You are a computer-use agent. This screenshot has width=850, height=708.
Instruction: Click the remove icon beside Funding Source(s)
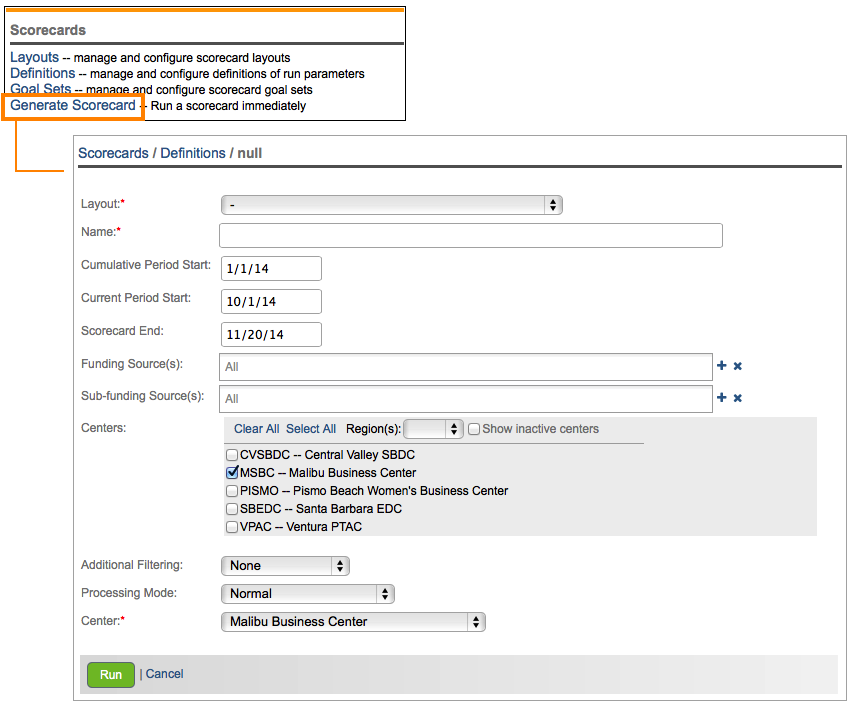(738, 366)
